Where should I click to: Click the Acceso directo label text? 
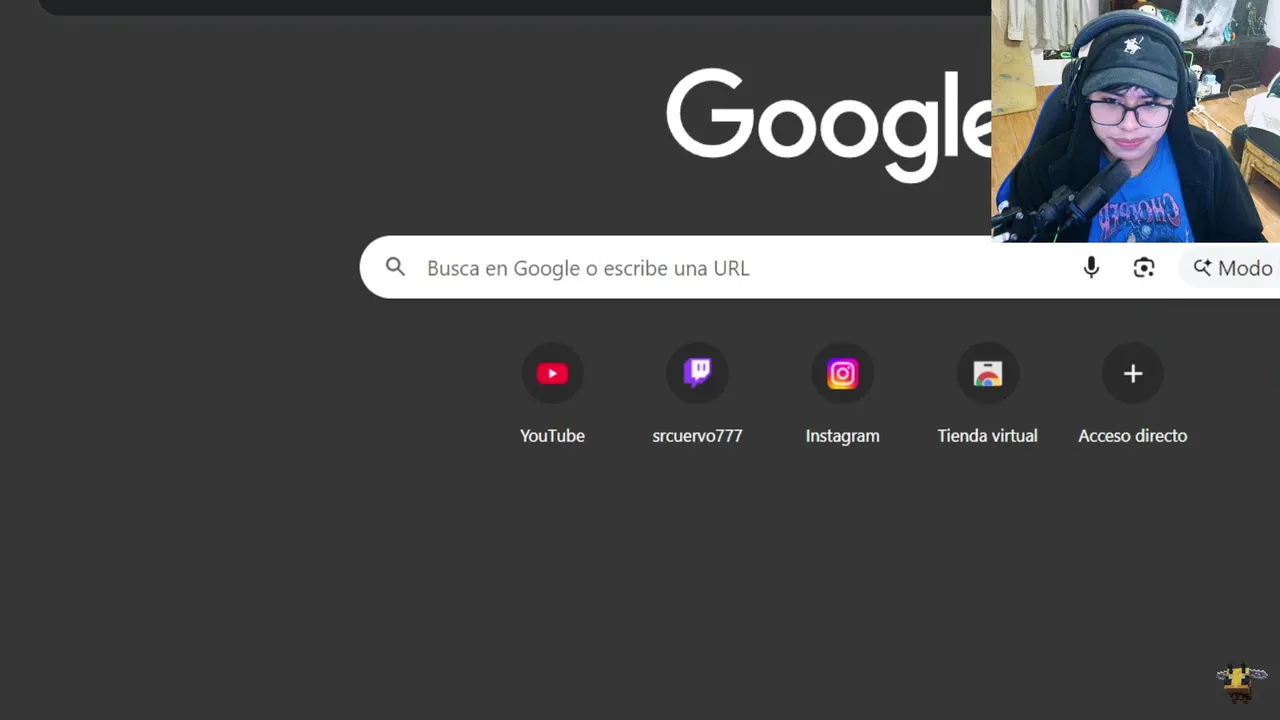click(1132, 436)
